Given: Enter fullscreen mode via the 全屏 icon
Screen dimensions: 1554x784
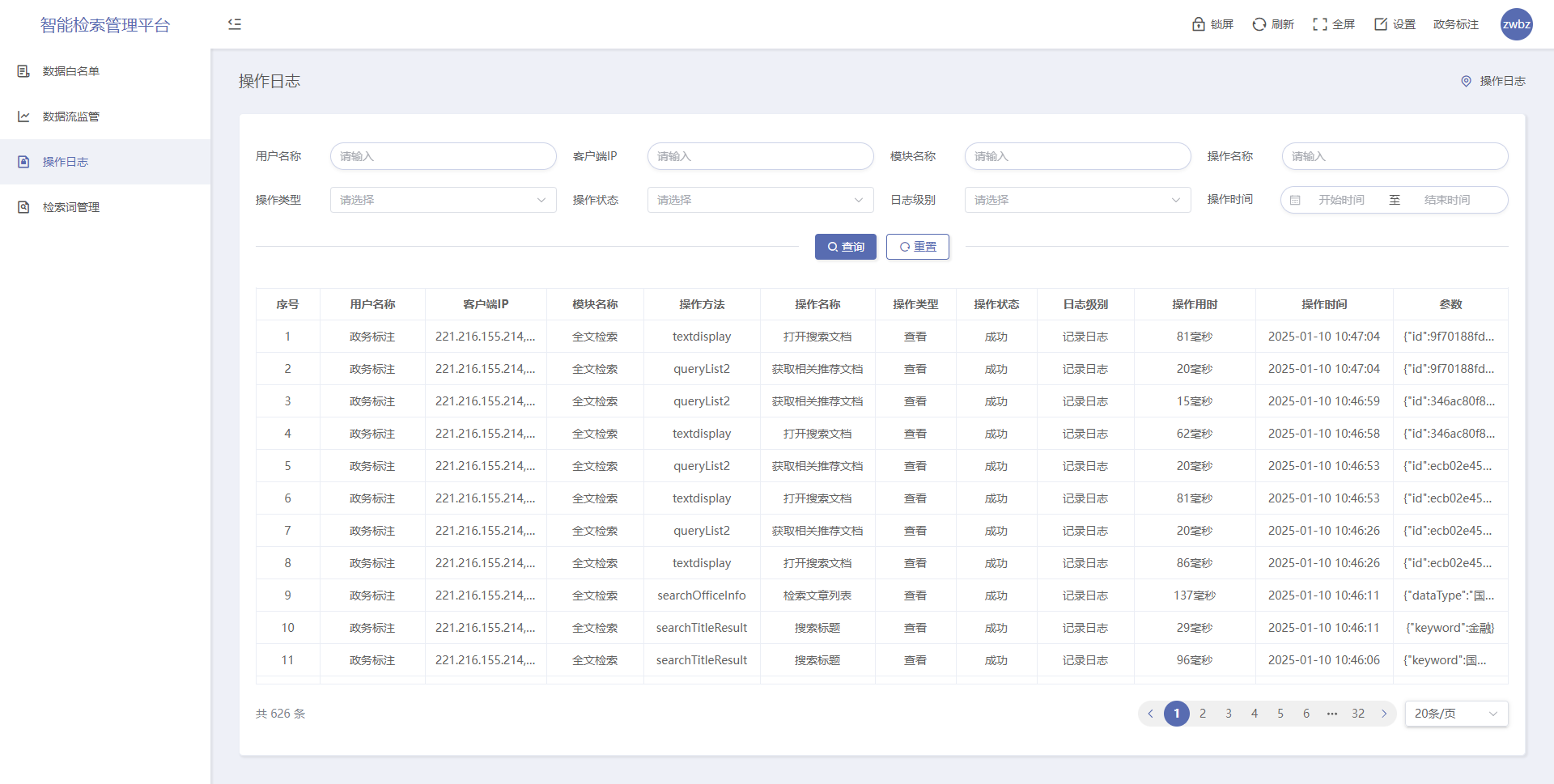Looking at the screenshot, I should [x=1319, y=24].
